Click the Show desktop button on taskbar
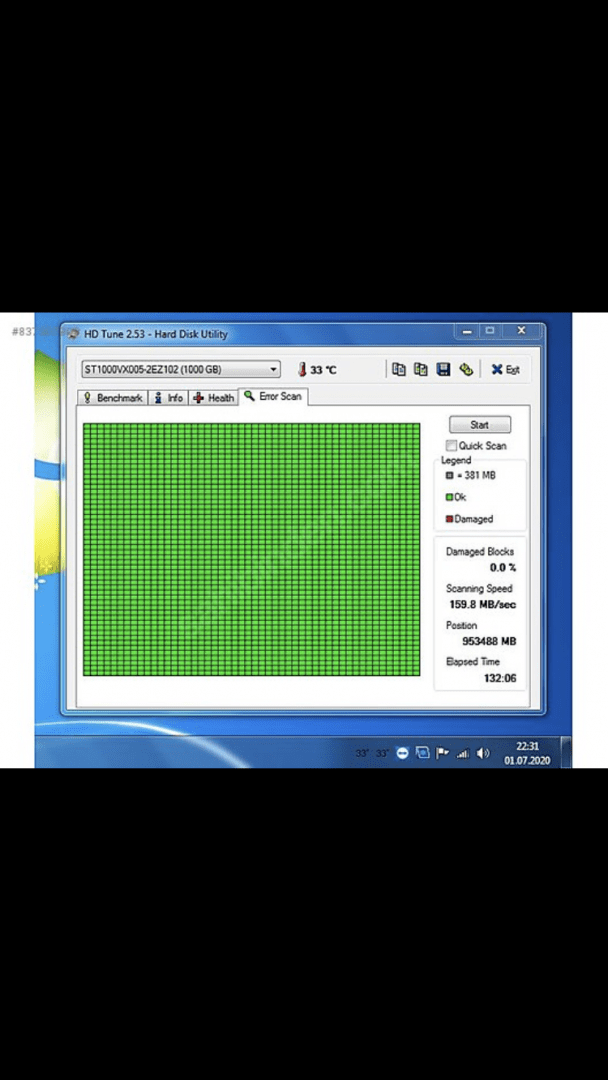Screen dimensions: 608x1080 click(x=566, y=751)
